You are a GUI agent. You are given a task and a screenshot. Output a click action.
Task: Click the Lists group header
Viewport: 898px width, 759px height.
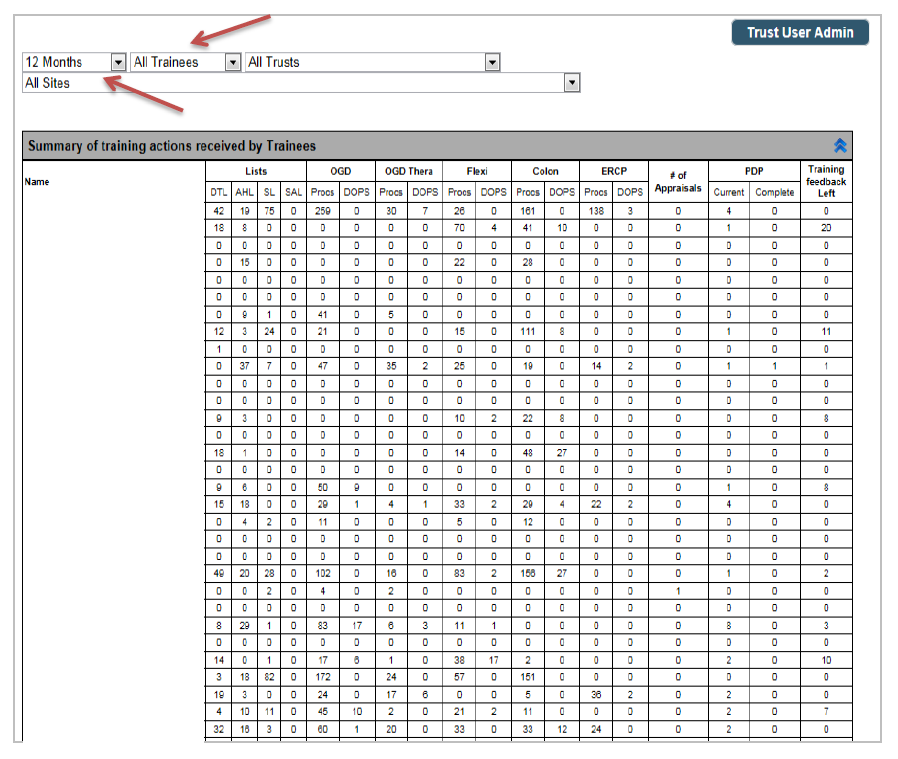pos(255,171)
